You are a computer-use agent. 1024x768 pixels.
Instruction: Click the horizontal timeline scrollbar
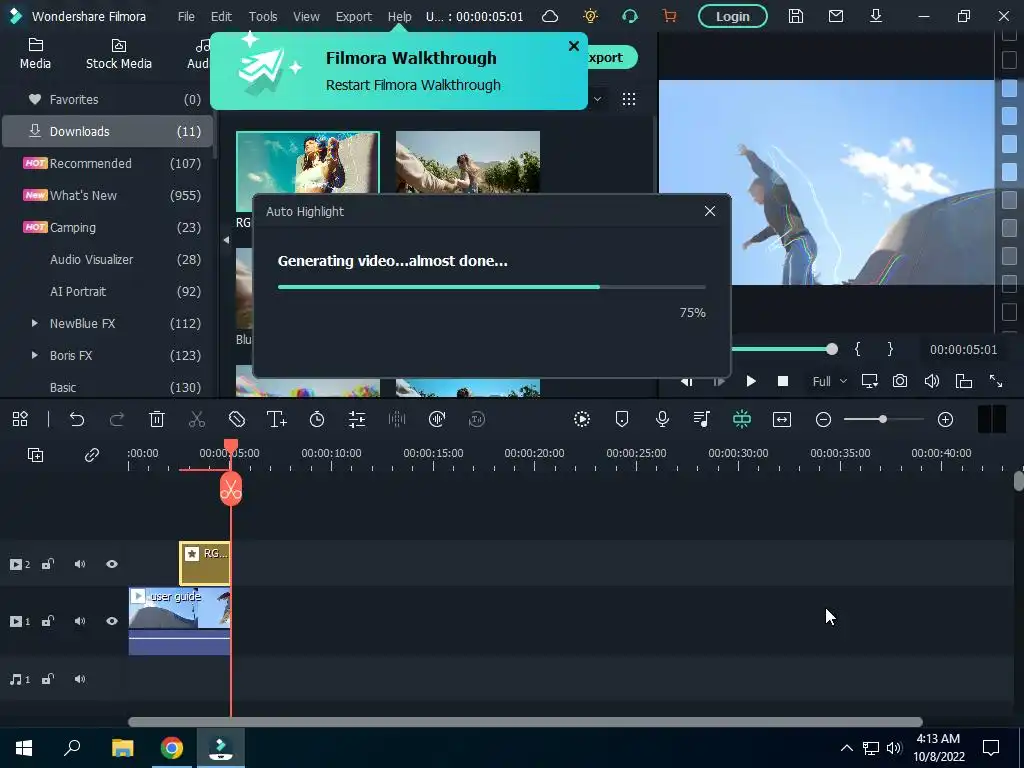[x=525, y=722]
